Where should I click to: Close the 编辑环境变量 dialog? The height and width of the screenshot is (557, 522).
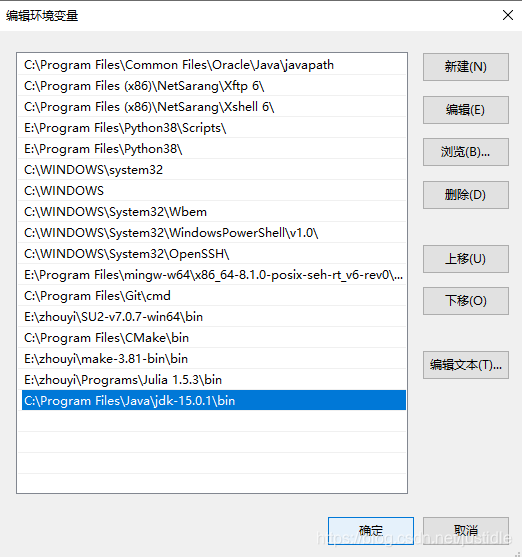pyautogui.click(x=508, y=15)
